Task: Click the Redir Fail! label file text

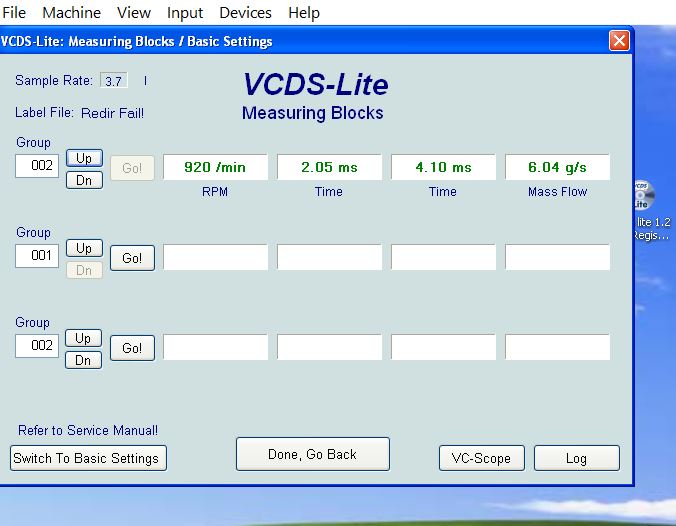Action: click(x=113, y=113)
